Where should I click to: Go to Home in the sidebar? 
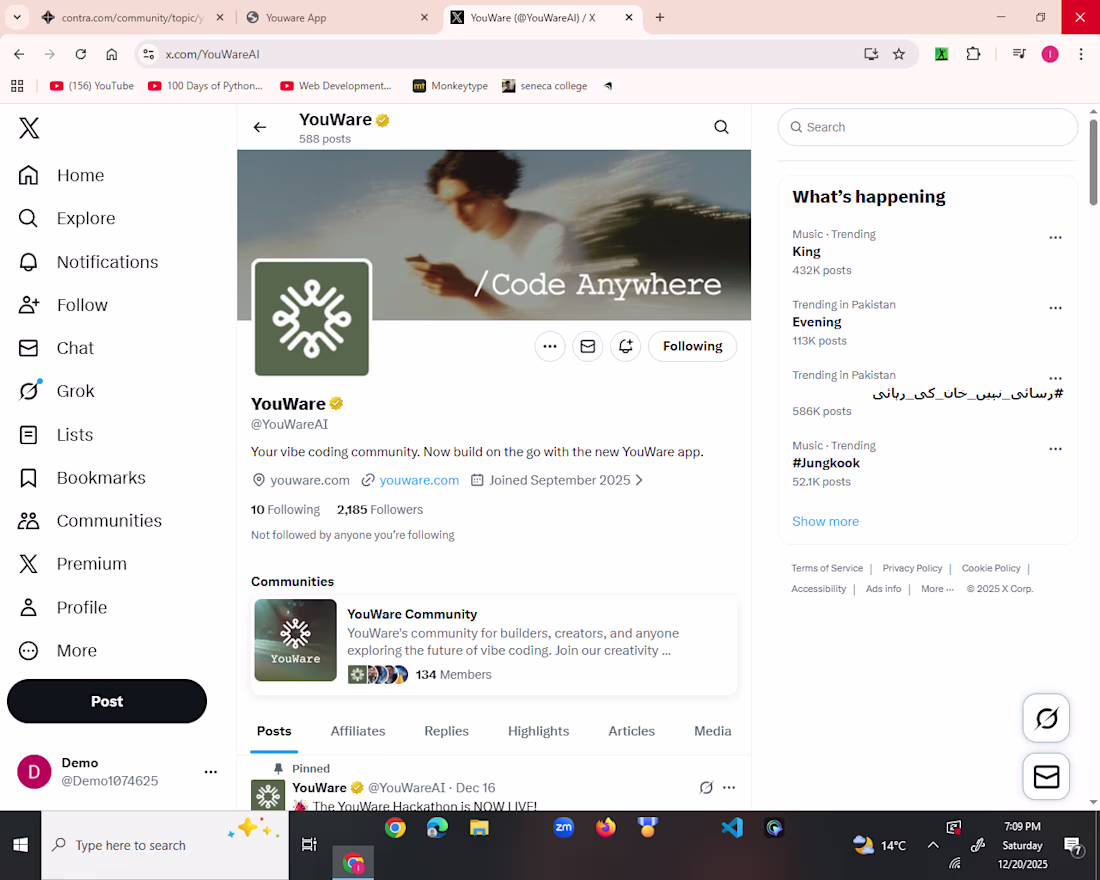click(61, 175)
